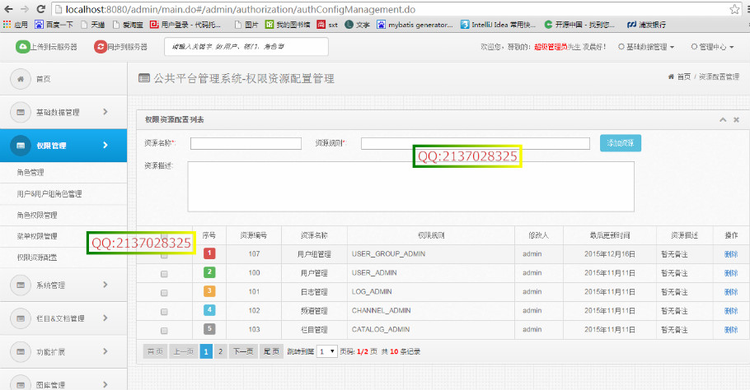This screenshot has height=390, width=750.
Task: Click the browser address bar URL
Action: pyautogui.click(x=240, y=10)
